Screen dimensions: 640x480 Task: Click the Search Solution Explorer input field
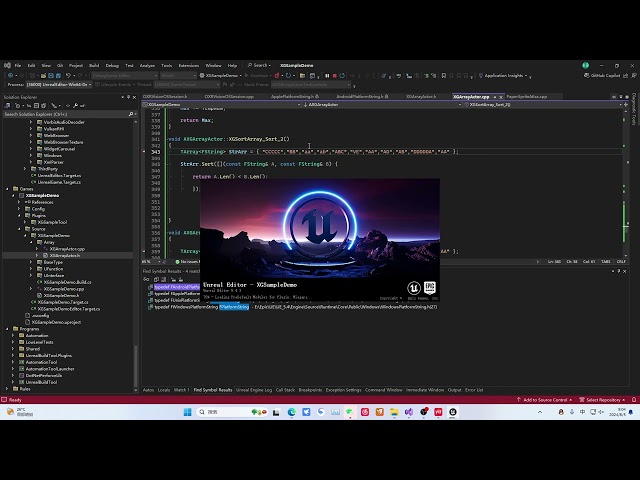[x=65, y=114]
